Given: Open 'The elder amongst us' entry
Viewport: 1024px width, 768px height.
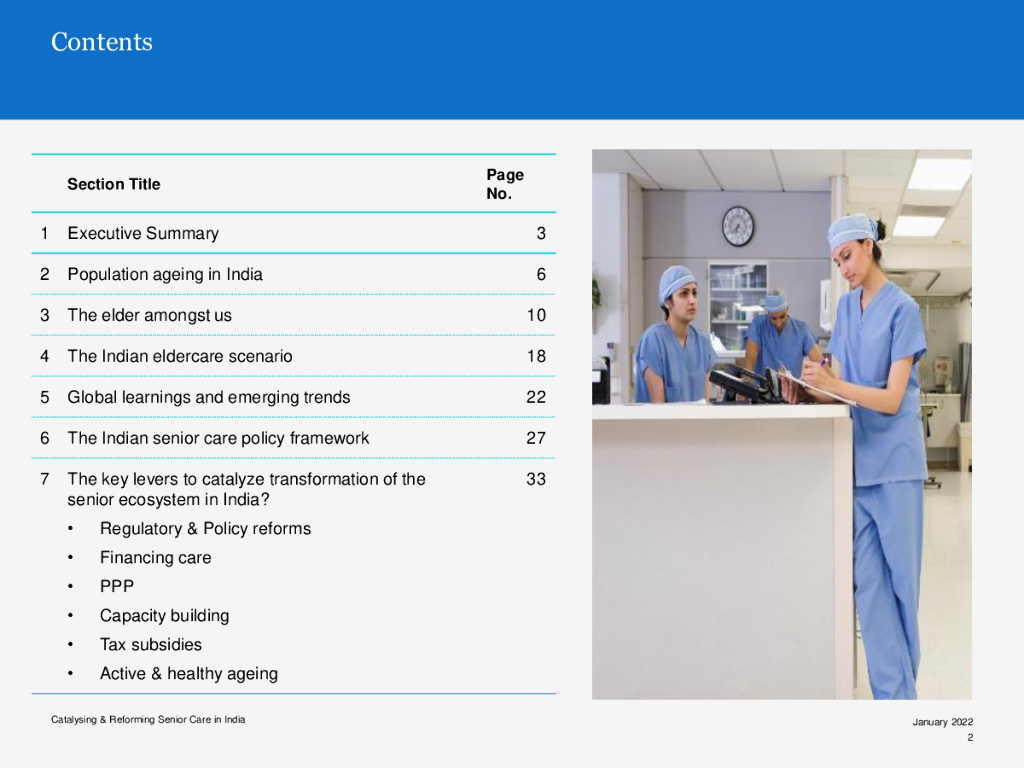Looking at the screenshot, I should click(x=150, y=315).
